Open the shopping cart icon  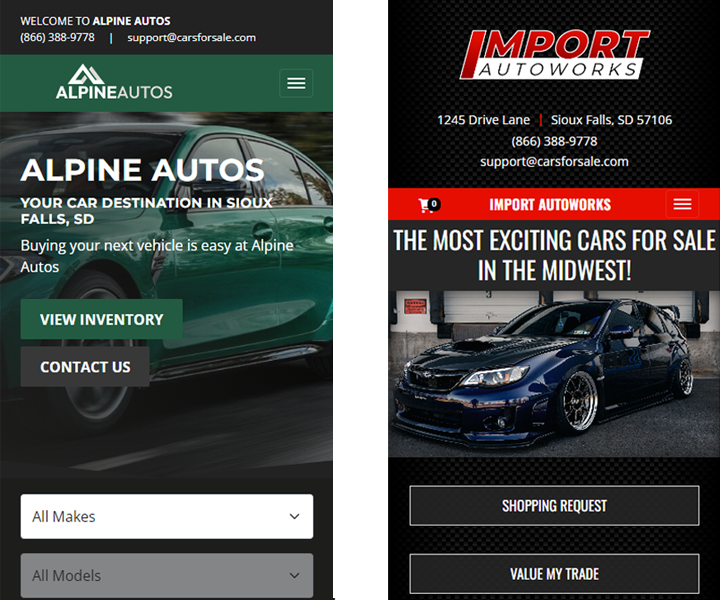click(x=429, y=205)
